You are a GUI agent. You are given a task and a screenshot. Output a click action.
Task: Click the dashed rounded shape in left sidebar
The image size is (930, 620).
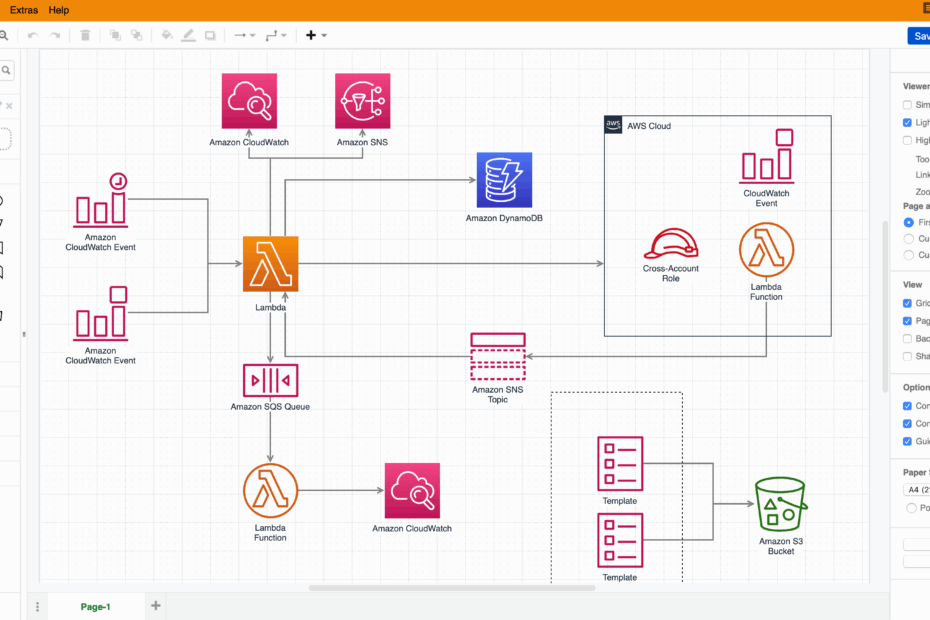click(x=5, y=139)
